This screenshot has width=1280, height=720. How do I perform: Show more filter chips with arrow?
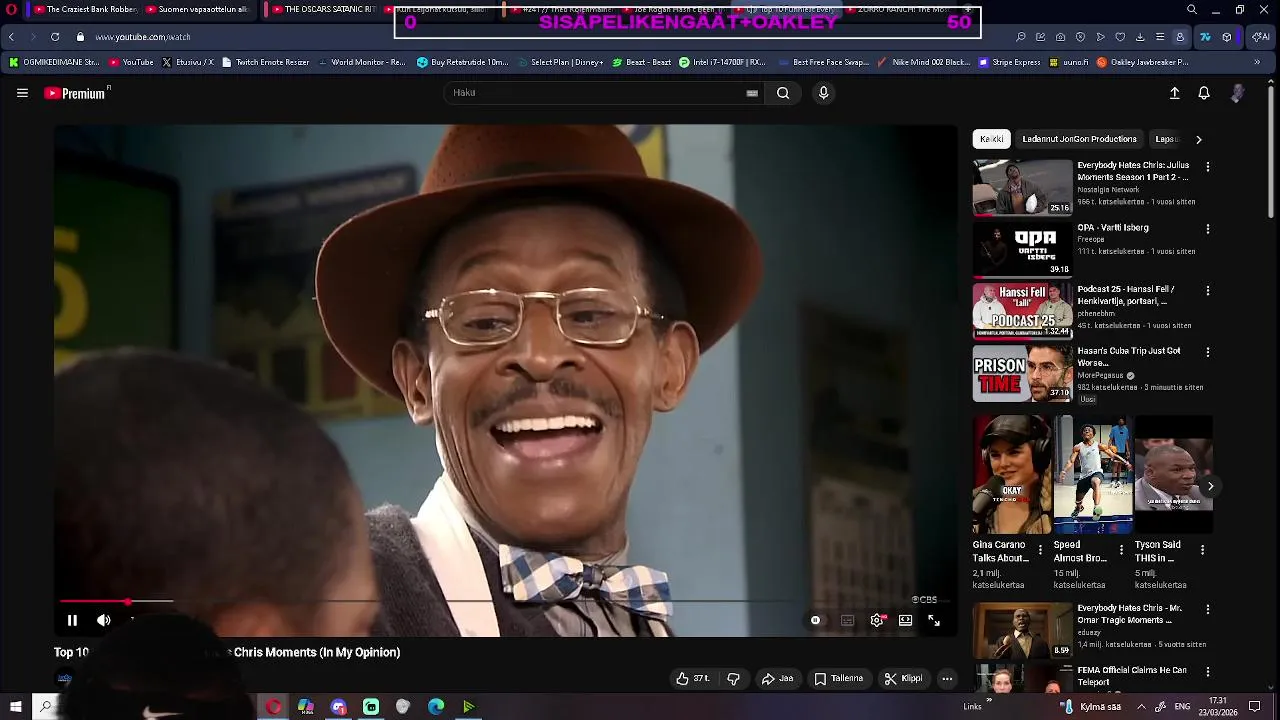tap(1198, 139)
